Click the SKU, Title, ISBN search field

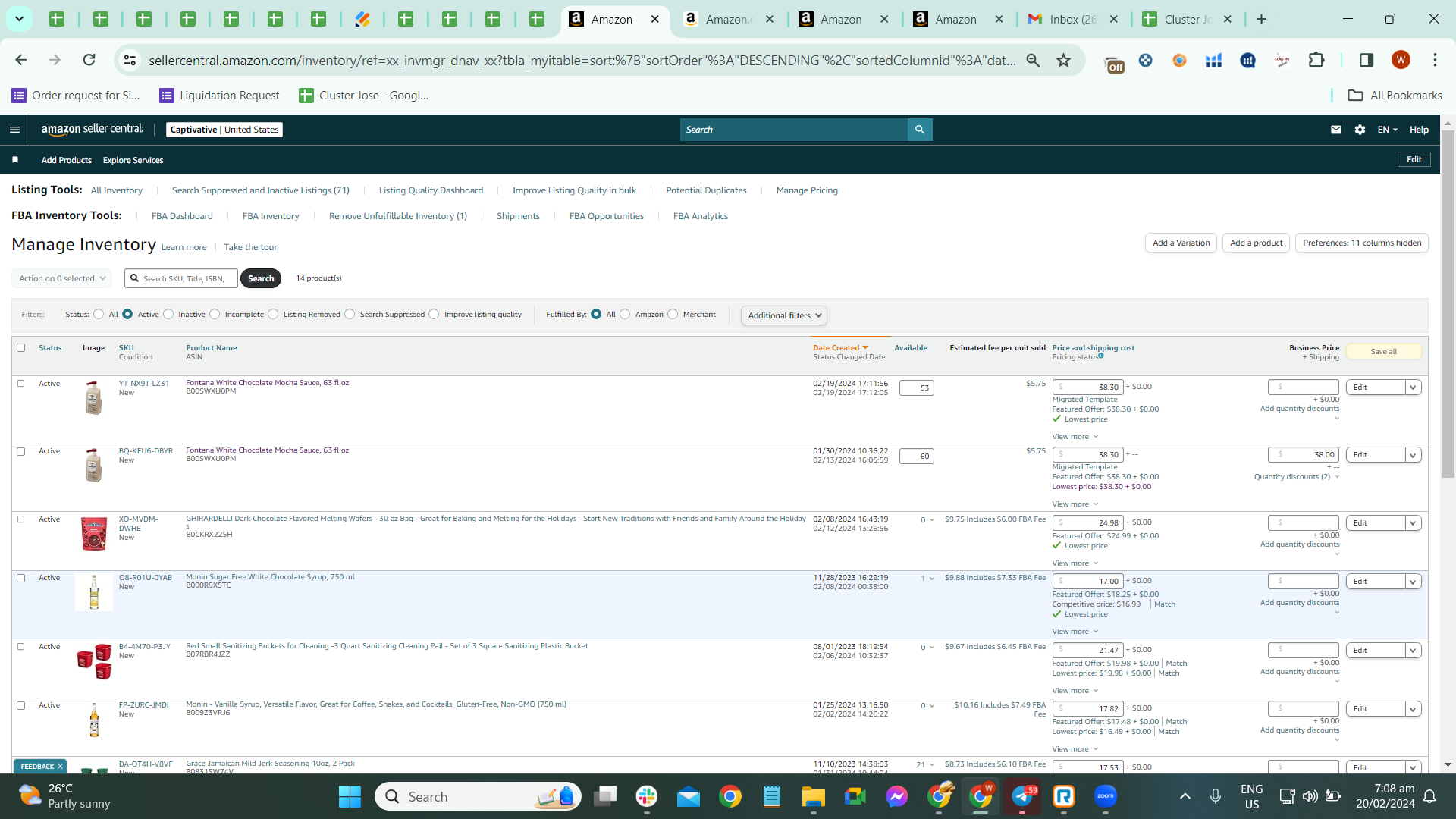(x=182, y=278)
